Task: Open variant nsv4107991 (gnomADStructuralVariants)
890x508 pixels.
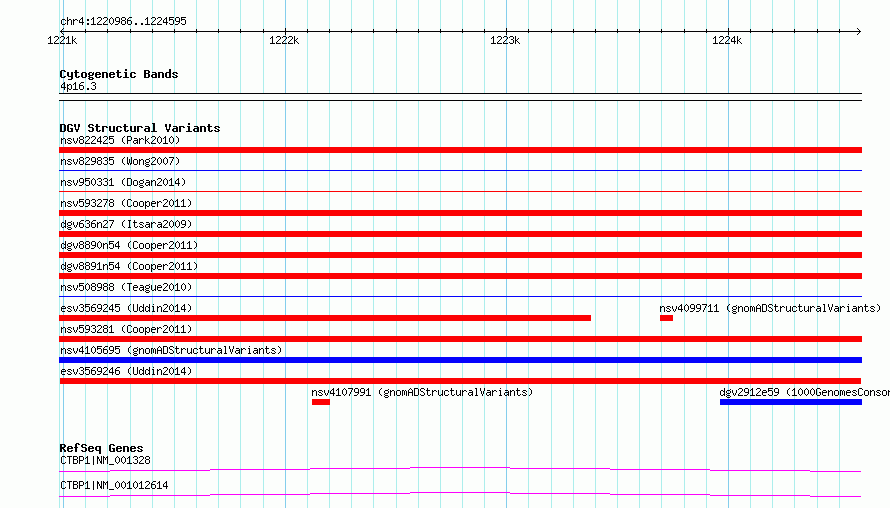Action: click(x=422, y=392)
